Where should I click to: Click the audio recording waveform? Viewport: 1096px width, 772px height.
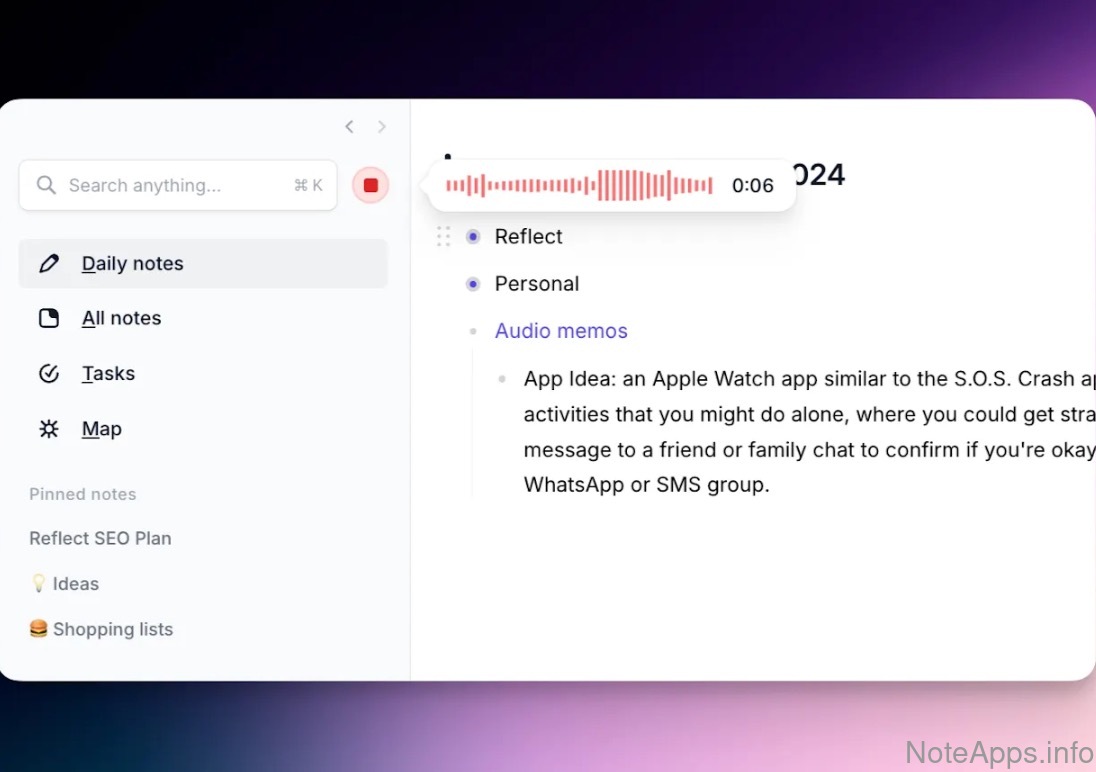point(578,185)
